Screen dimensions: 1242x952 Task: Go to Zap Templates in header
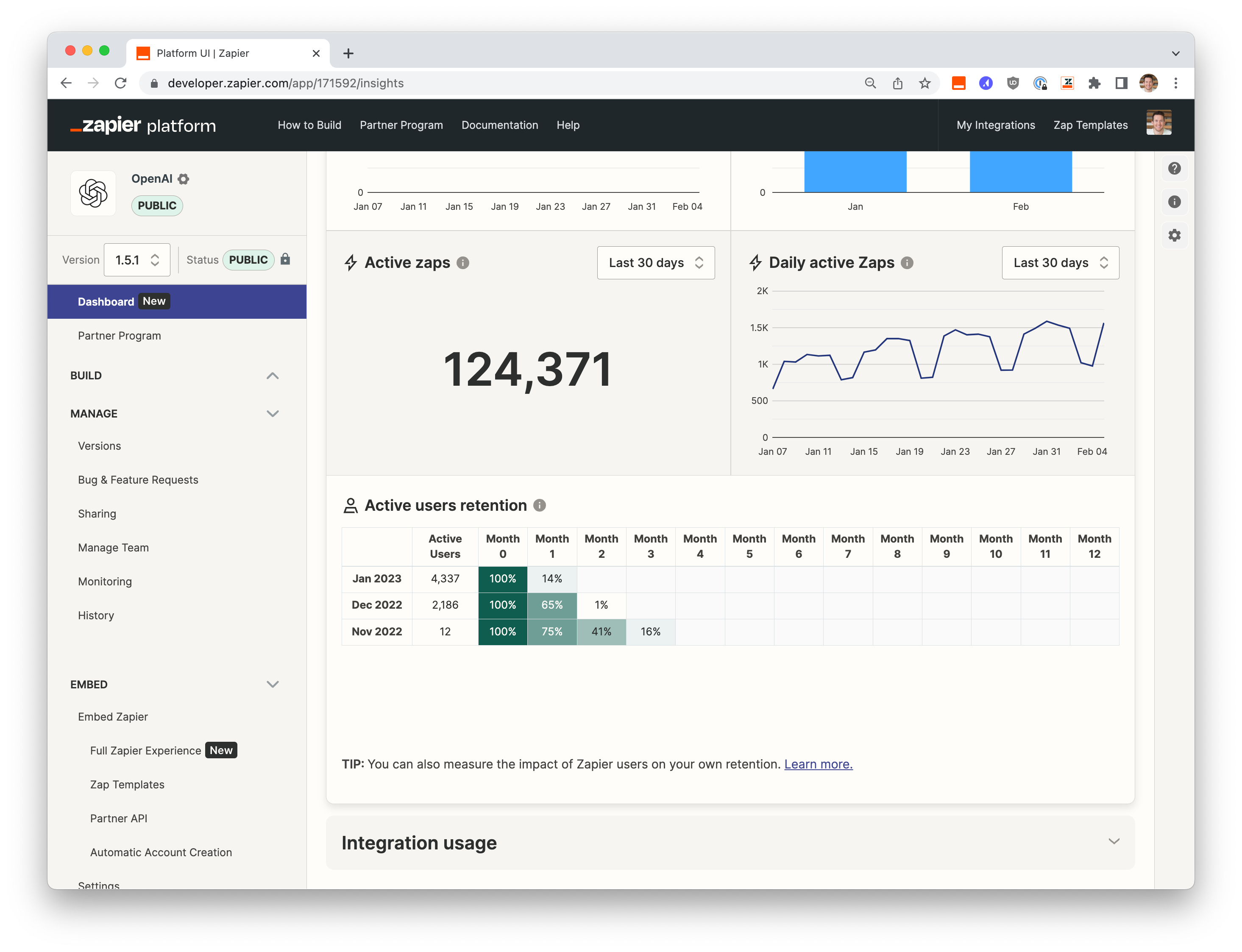[x=1090, y=125]
